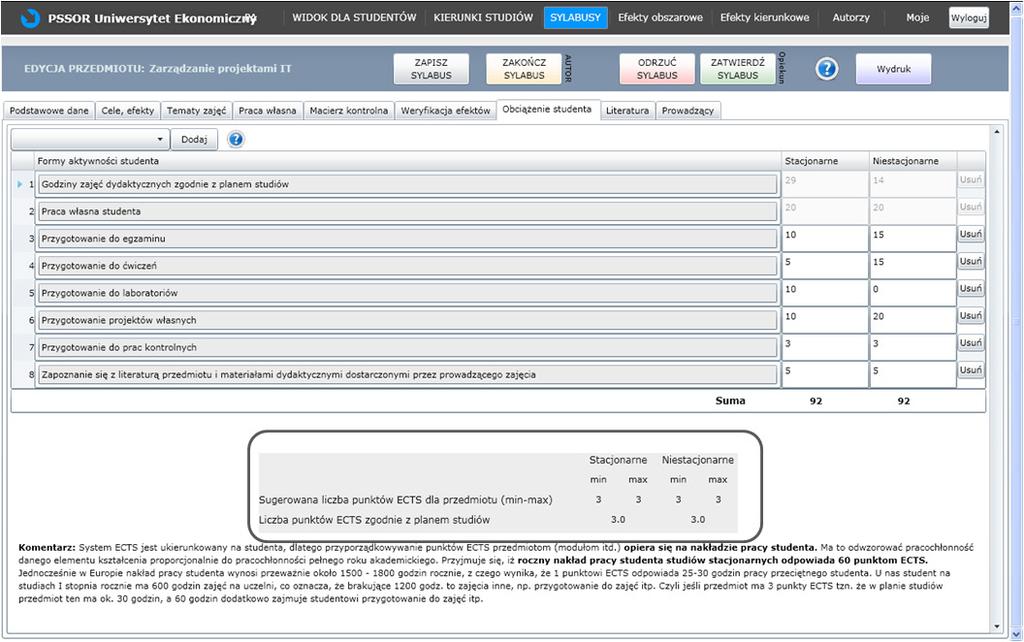
Task: Click ODRZUĆ SYLABUS button
Action: (x=657, y=69)
